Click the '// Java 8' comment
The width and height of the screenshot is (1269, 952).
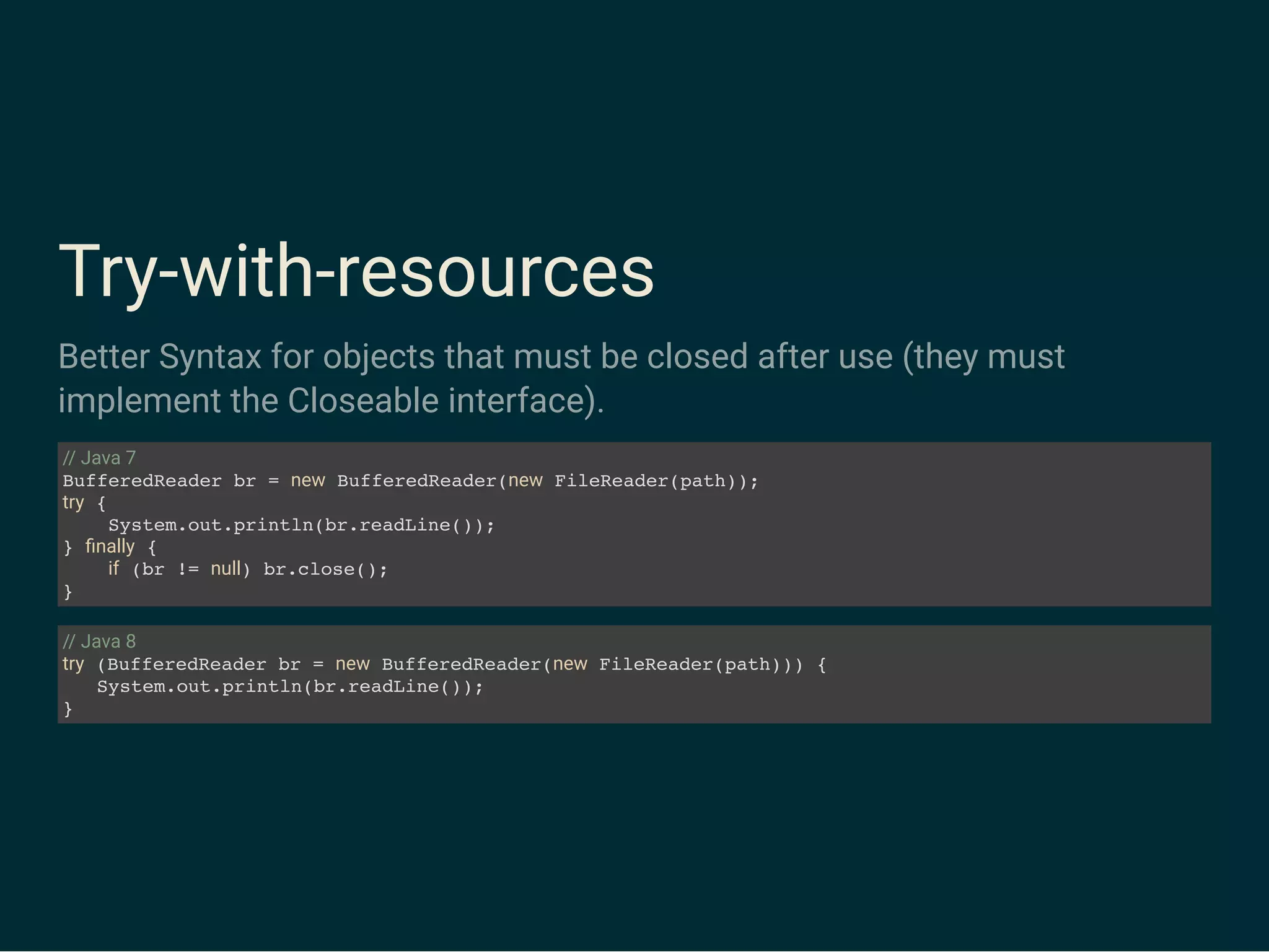pos(99,641)
